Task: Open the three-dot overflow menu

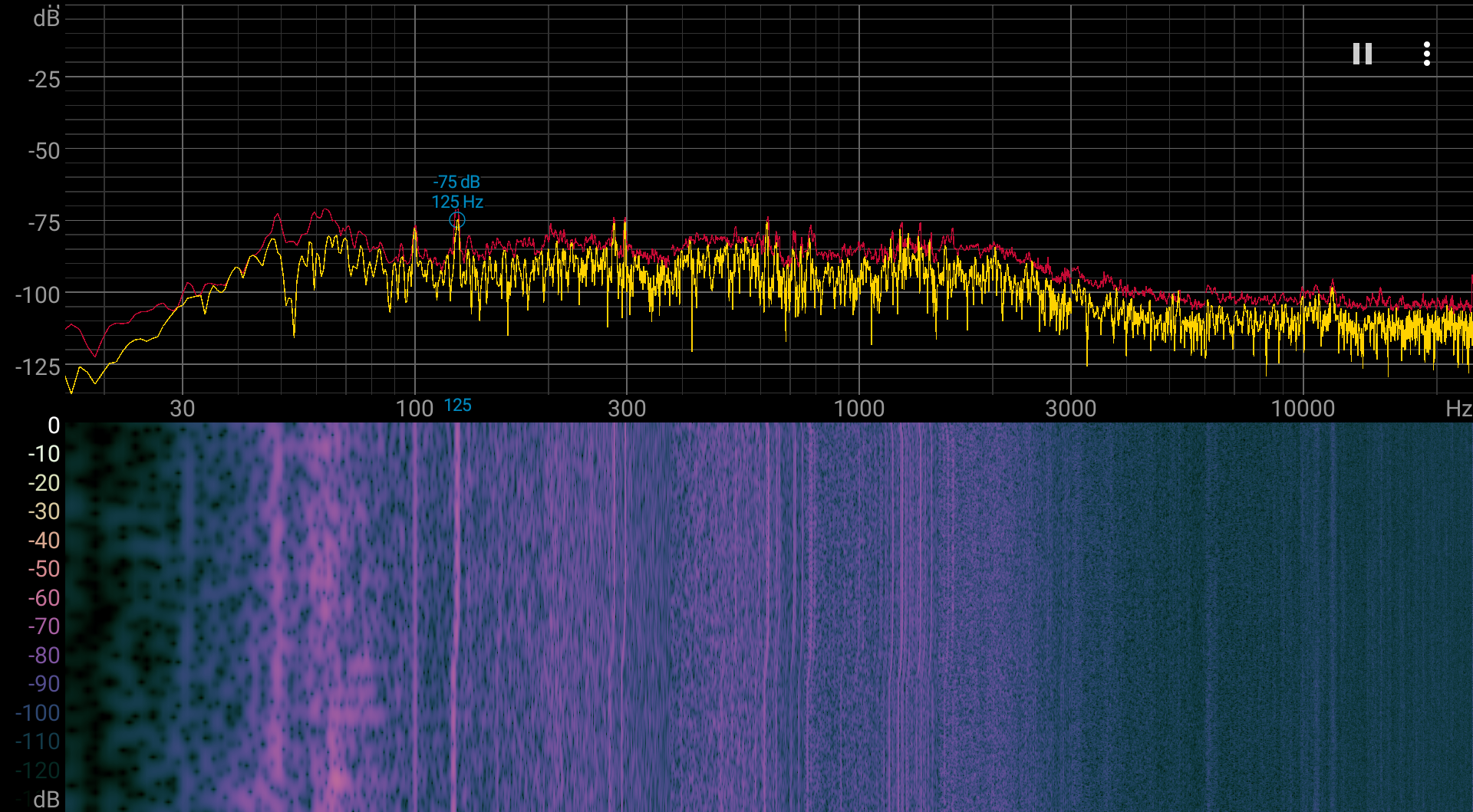Action: point(1426,54)
